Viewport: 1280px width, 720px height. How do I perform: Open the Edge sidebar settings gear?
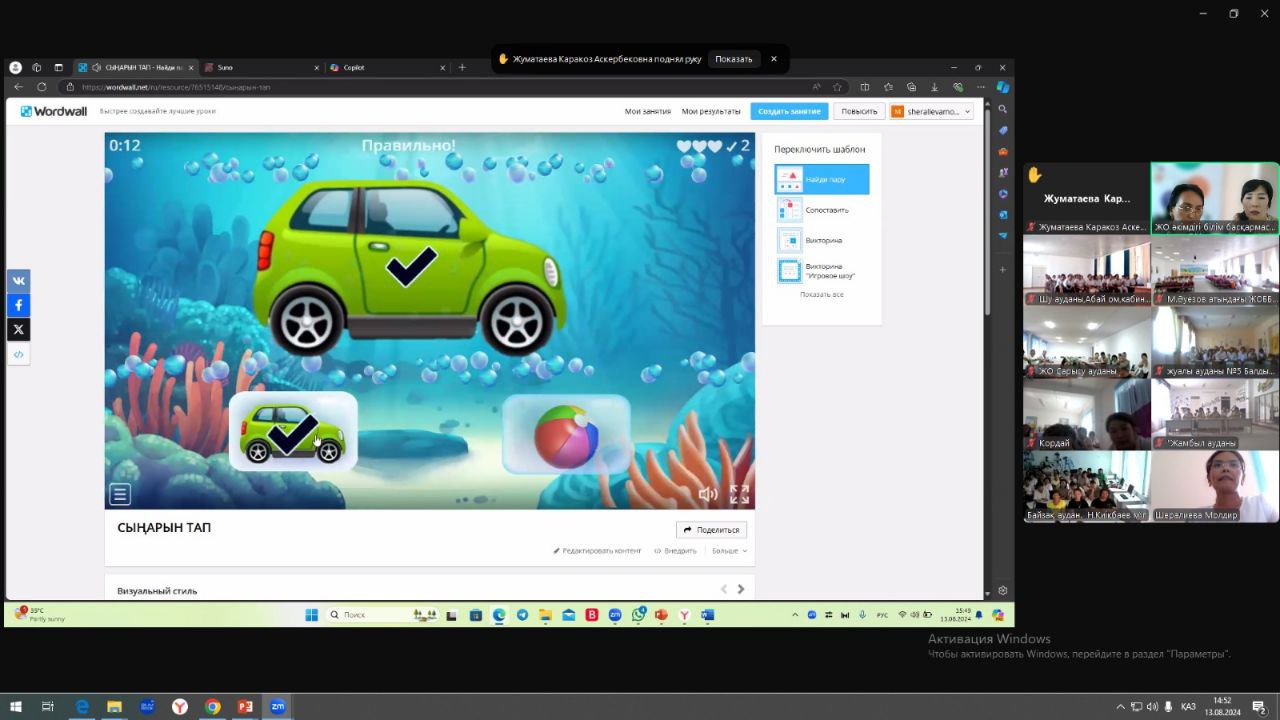[1003, 591]
